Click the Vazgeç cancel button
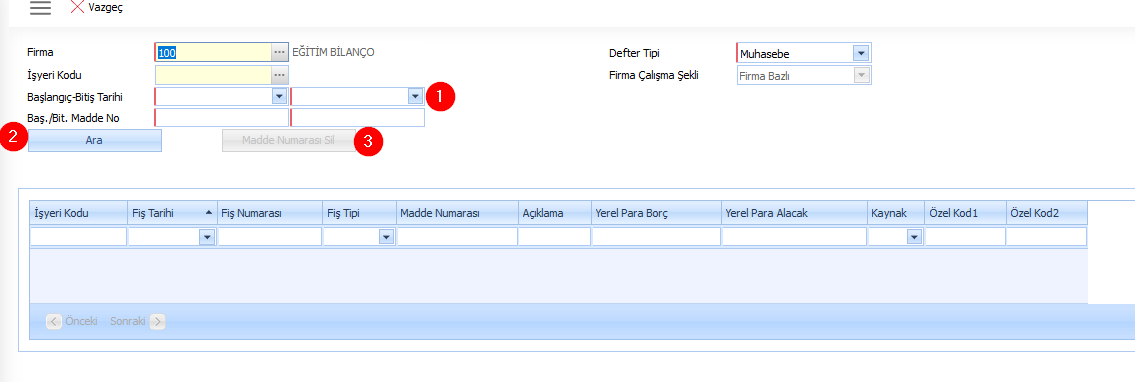The height and width of the screenshot is (382, 1135). [96, 8]
